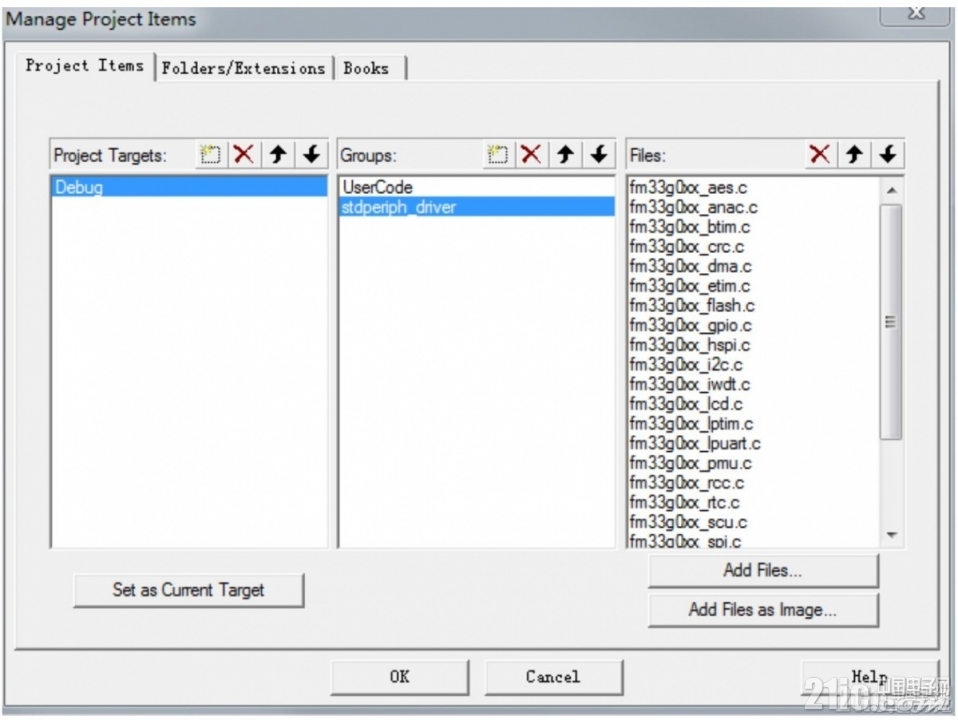The width and height of the screenshot is (958, 720).
Task: Select file fm33g0xx_i2c.c
Action: [x=686, y=364]
